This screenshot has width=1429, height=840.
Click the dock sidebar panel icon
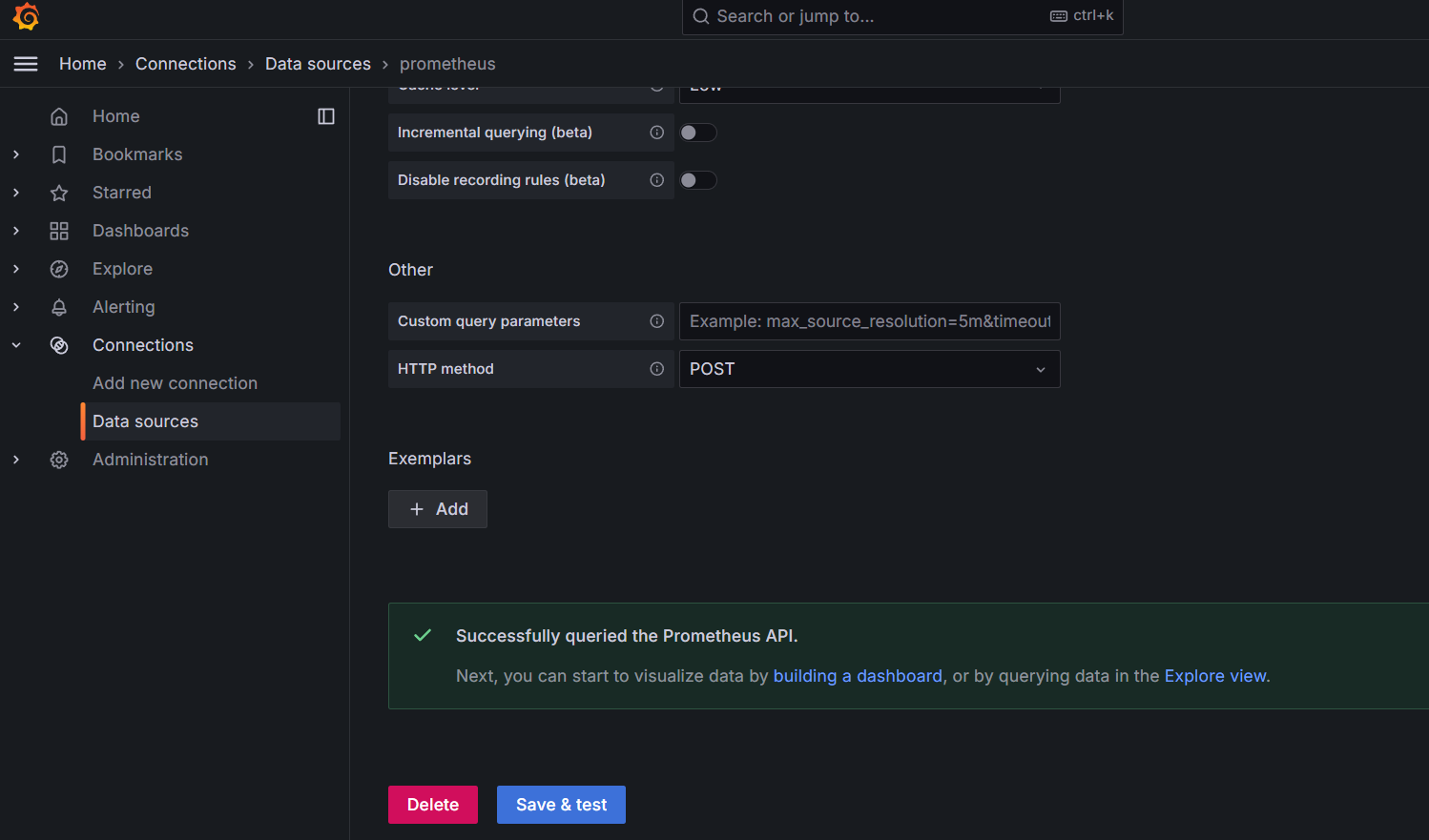click(326, 116)
